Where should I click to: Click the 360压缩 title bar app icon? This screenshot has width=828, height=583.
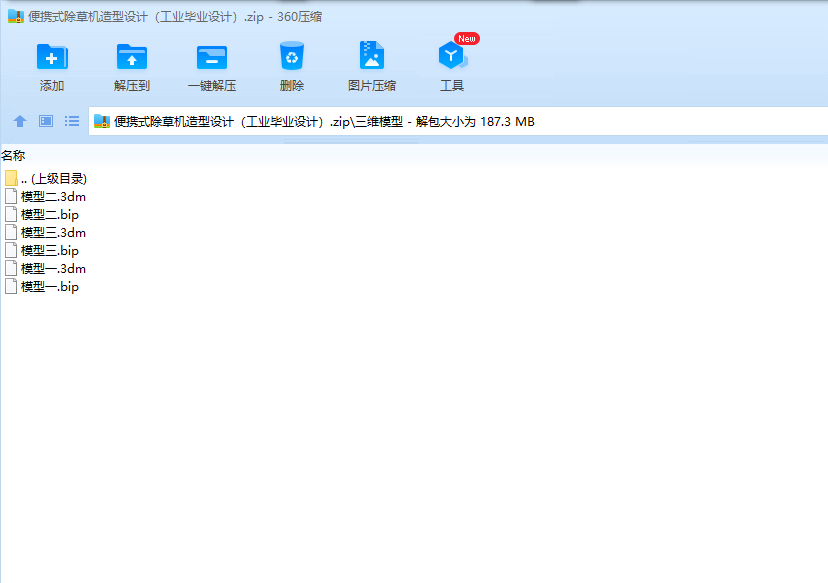16,16
